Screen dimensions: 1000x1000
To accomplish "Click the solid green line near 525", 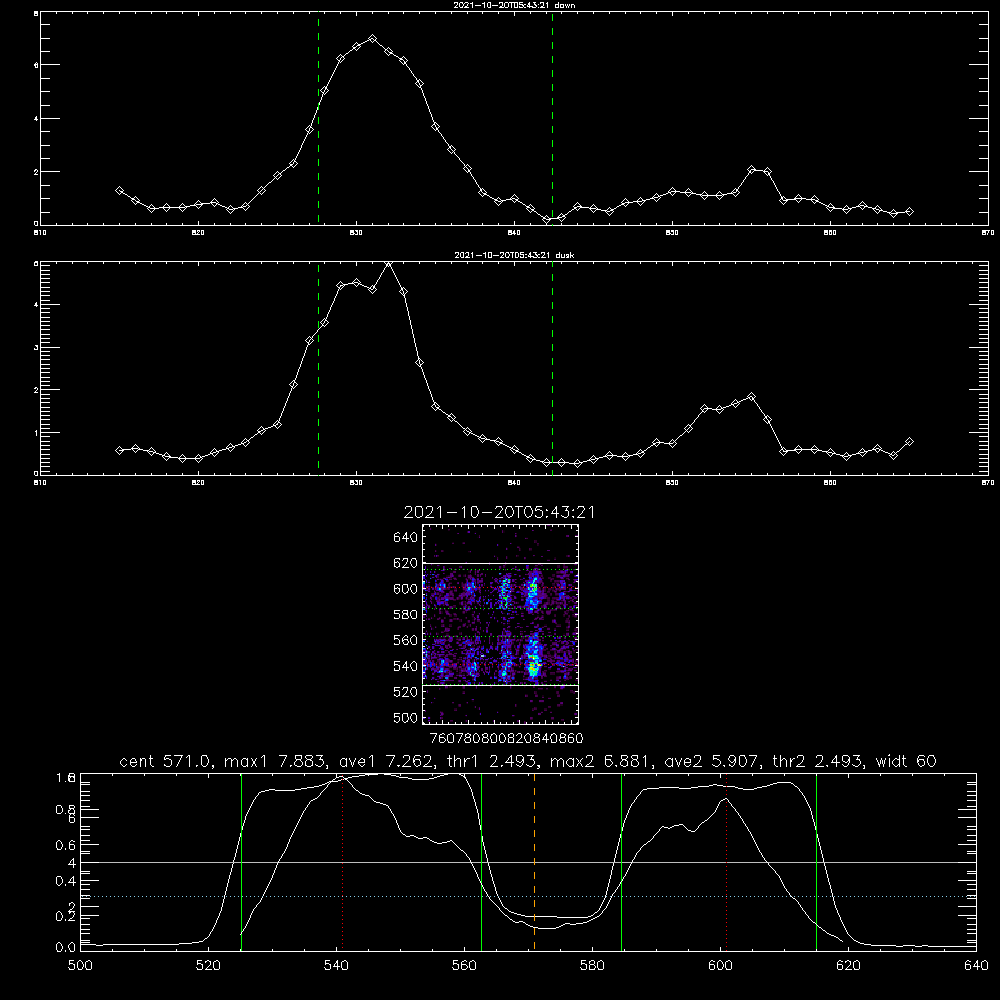I will coord(241,862).
